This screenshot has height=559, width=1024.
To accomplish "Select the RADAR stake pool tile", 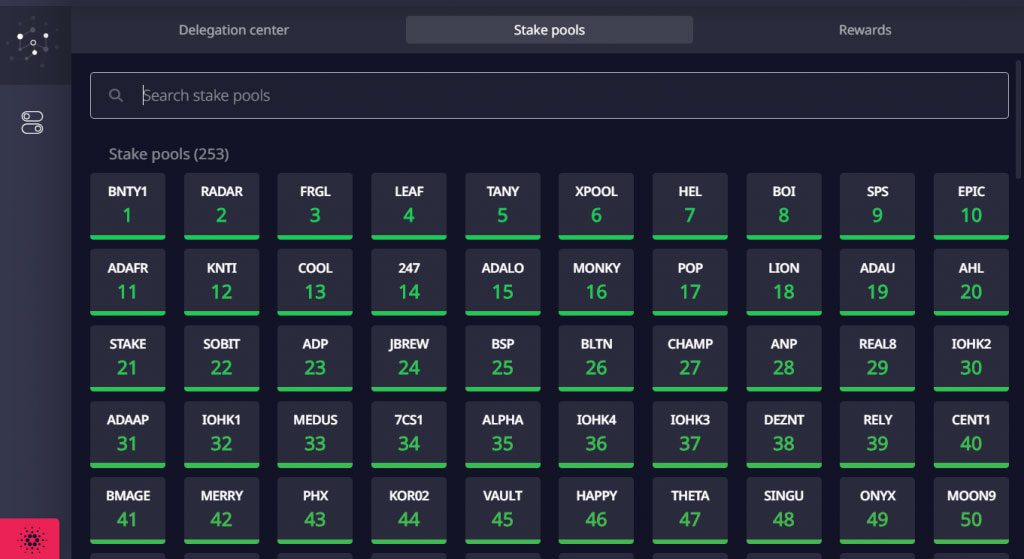I will [221, 206].
